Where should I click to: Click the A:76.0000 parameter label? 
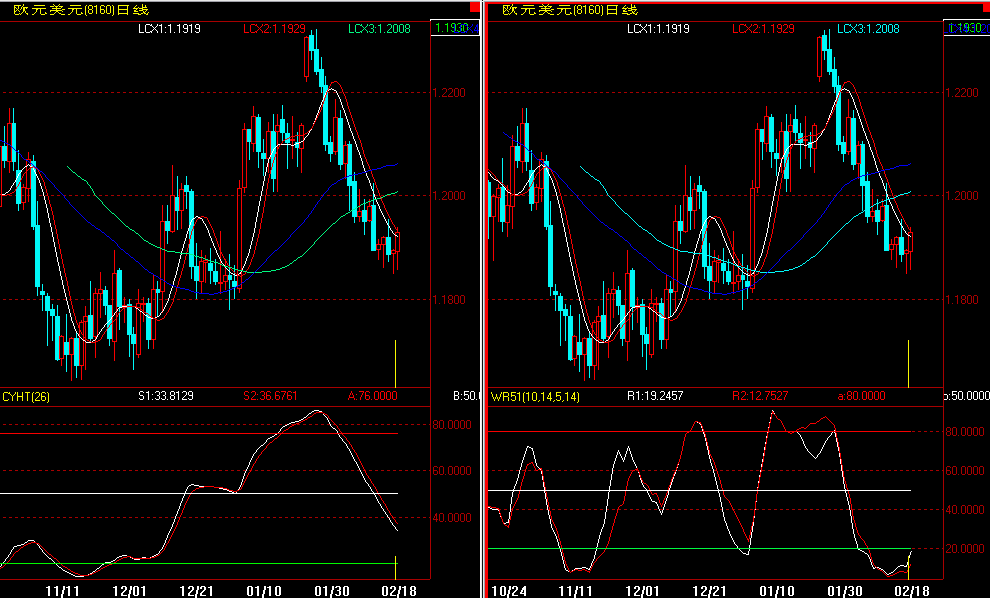point(373,396)
